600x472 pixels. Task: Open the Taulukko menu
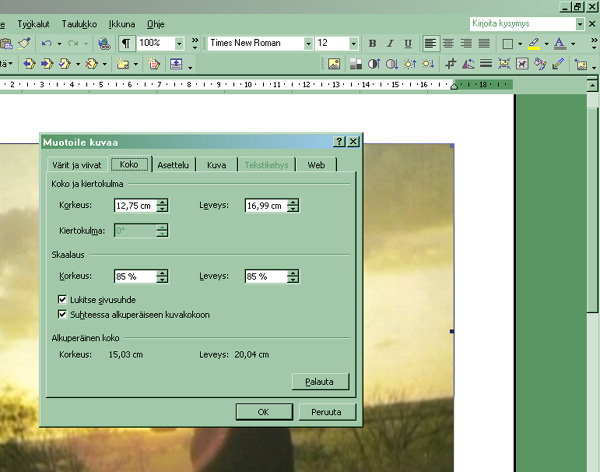79,23
